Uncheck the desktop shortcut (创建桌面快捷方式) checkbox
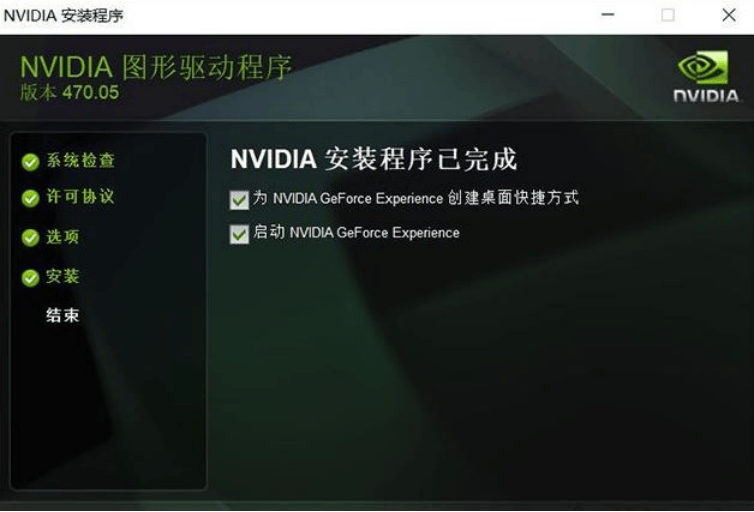The width and height of the screenshot is (754, 512). (239, 200)
